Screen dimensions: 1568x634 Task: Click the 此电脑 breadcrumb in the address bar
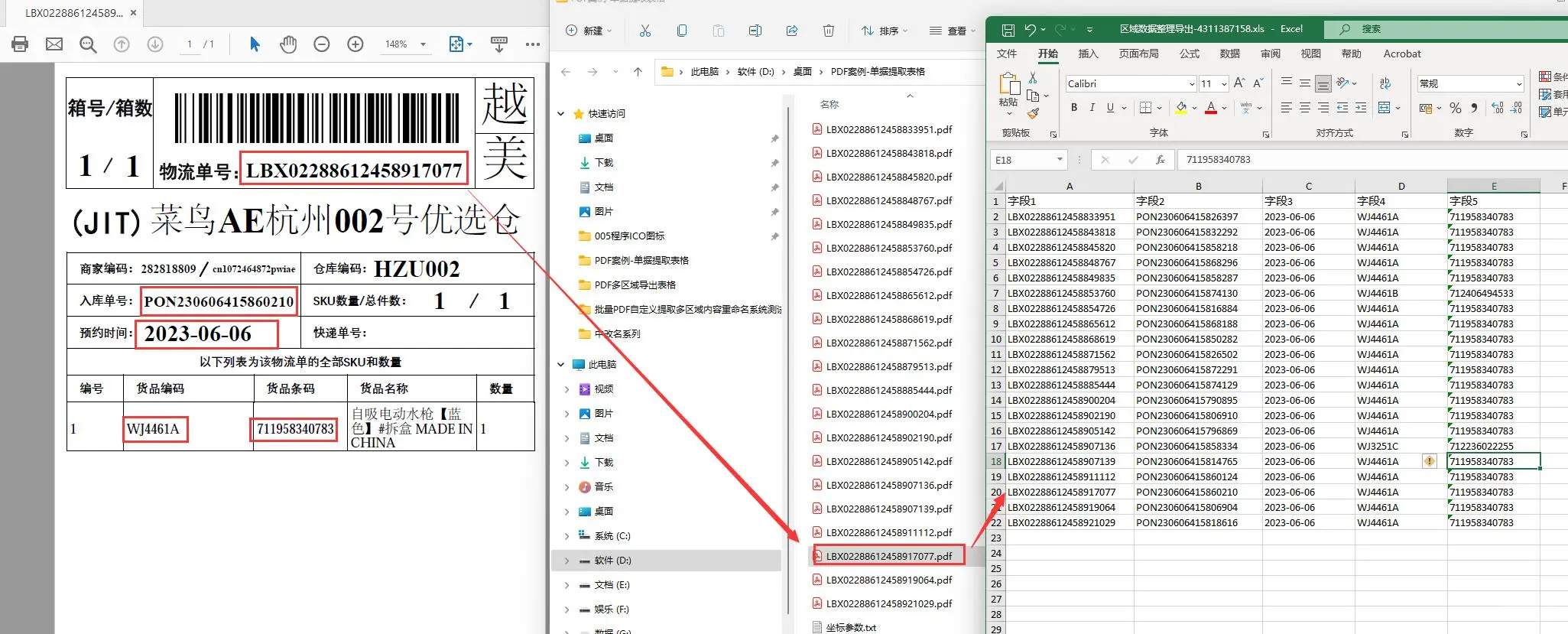click(704, 72)
